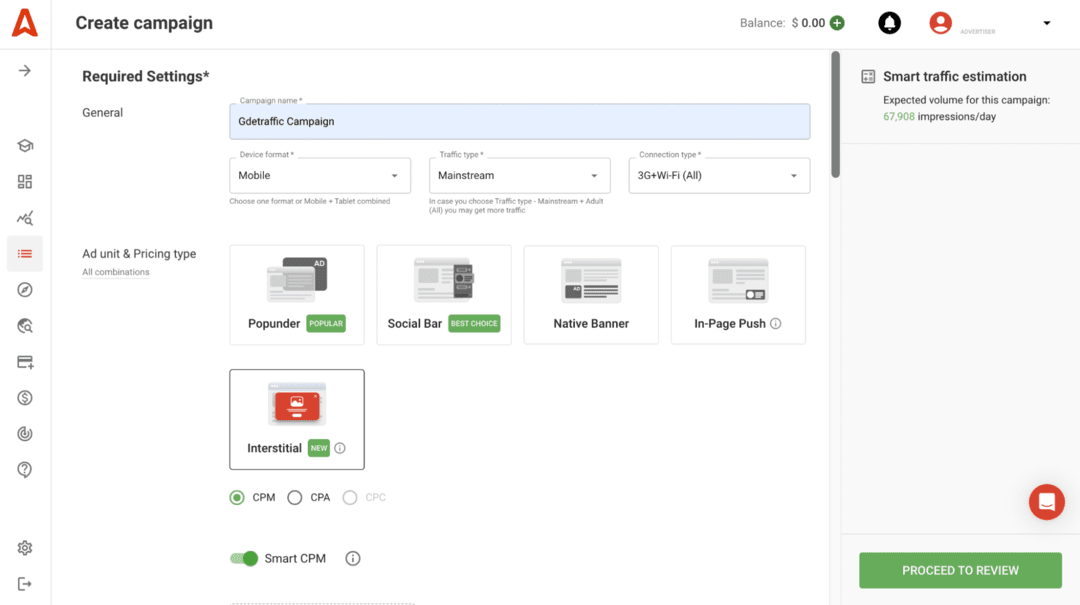The height and width of the screenshot is (605, 1080).
Task: Select the CPM pricing radio button
Action: click(237, 498)
